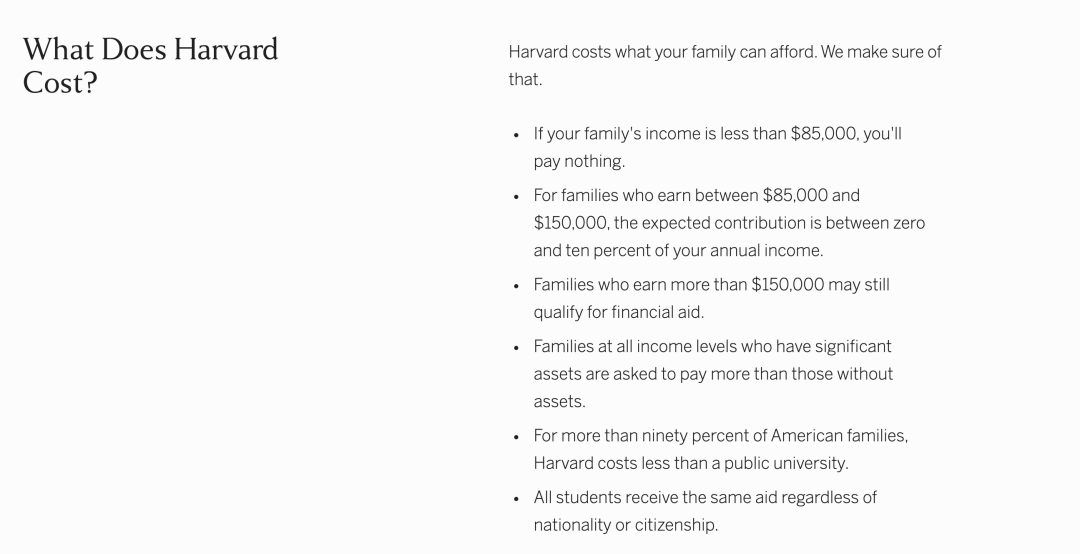Click the bullet dot before "All students receive"
Screen dimensions: 1080x554
pos(516,498)
